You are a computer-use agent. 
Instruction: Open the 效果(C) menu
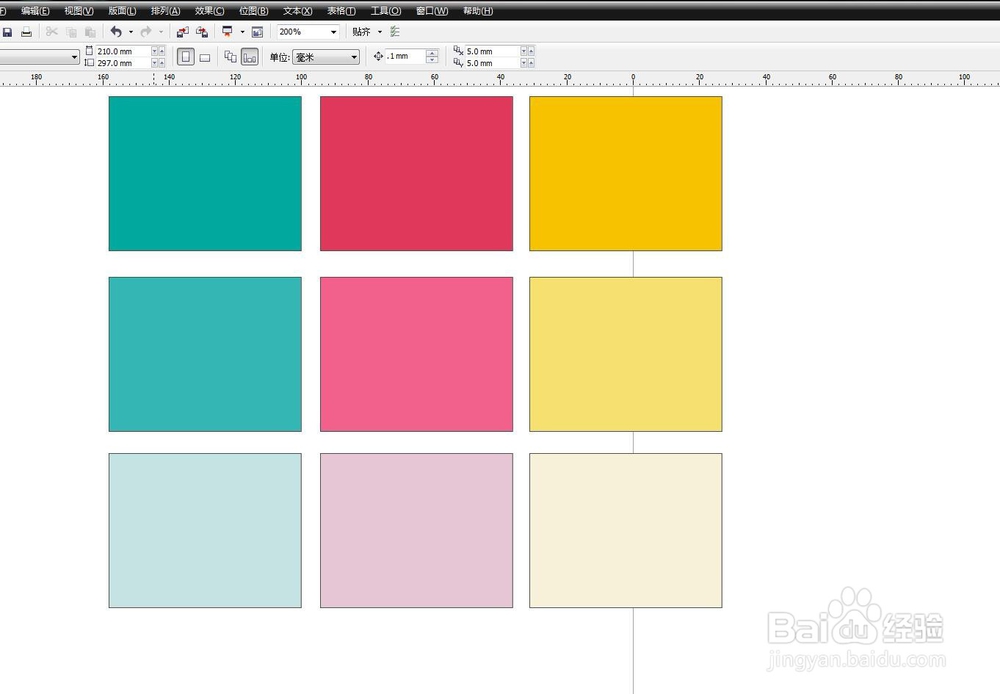coord(210,11)
